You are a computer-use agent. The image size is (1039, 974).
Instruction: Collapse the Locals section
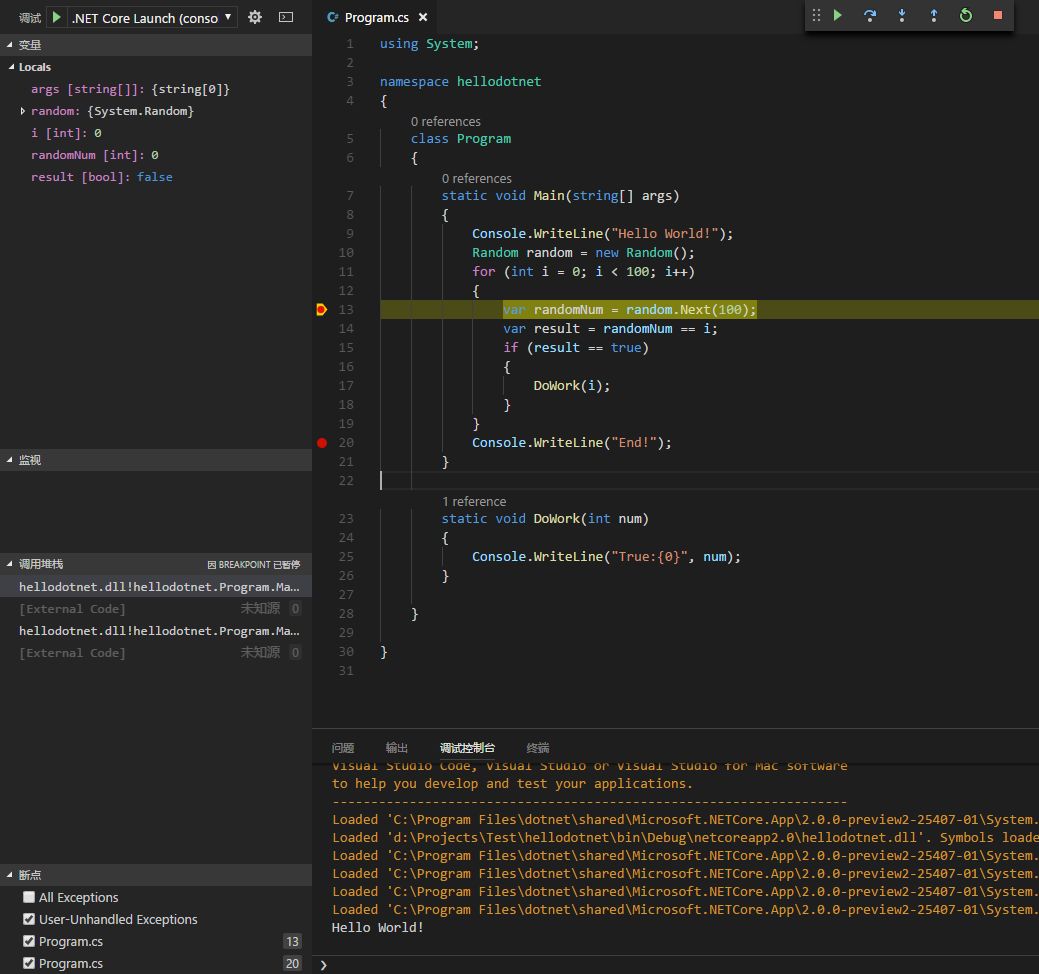[x=12, y=67]
